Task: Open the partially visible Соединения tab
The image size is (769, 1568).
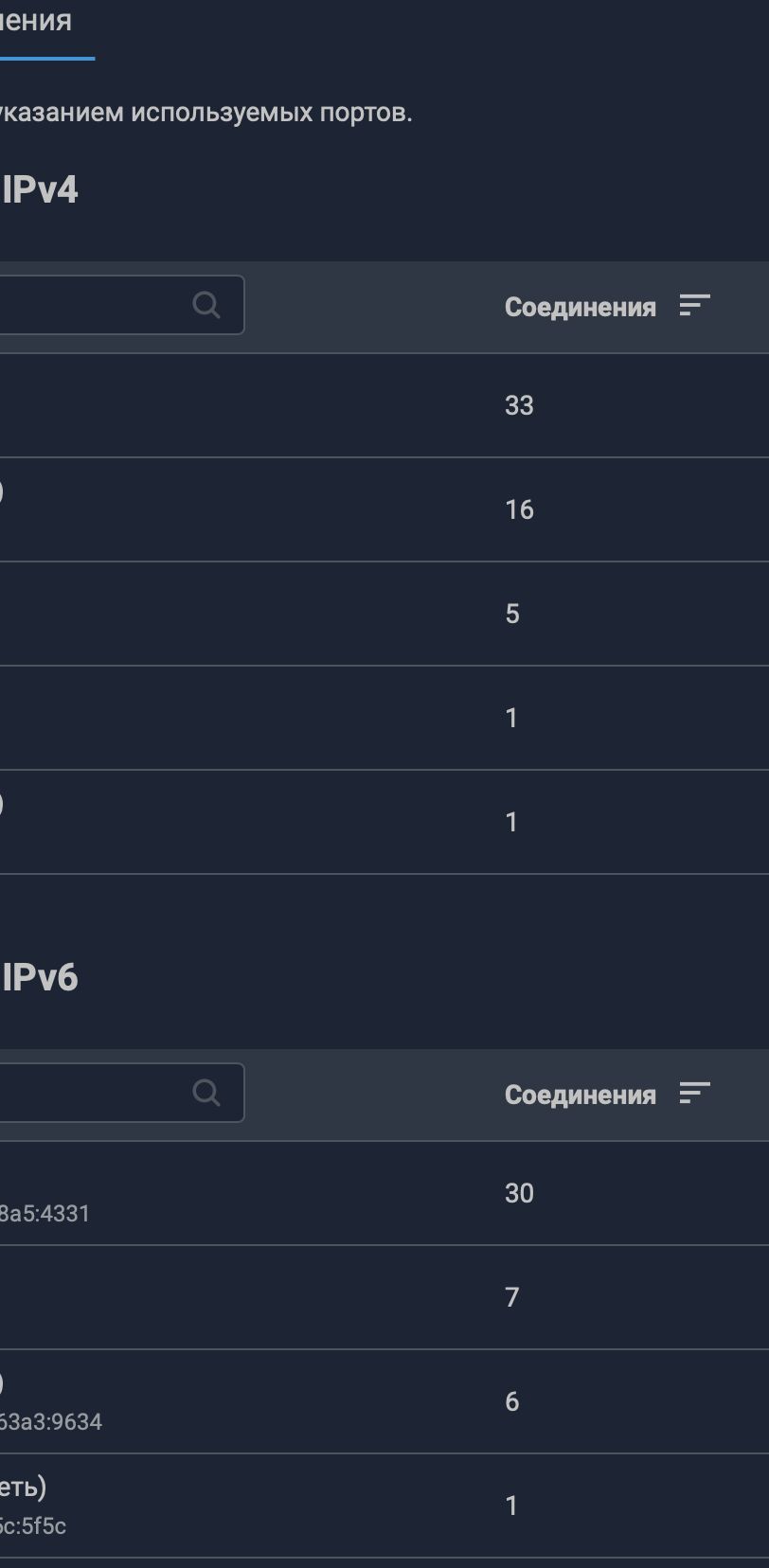Action: [36, 21]
